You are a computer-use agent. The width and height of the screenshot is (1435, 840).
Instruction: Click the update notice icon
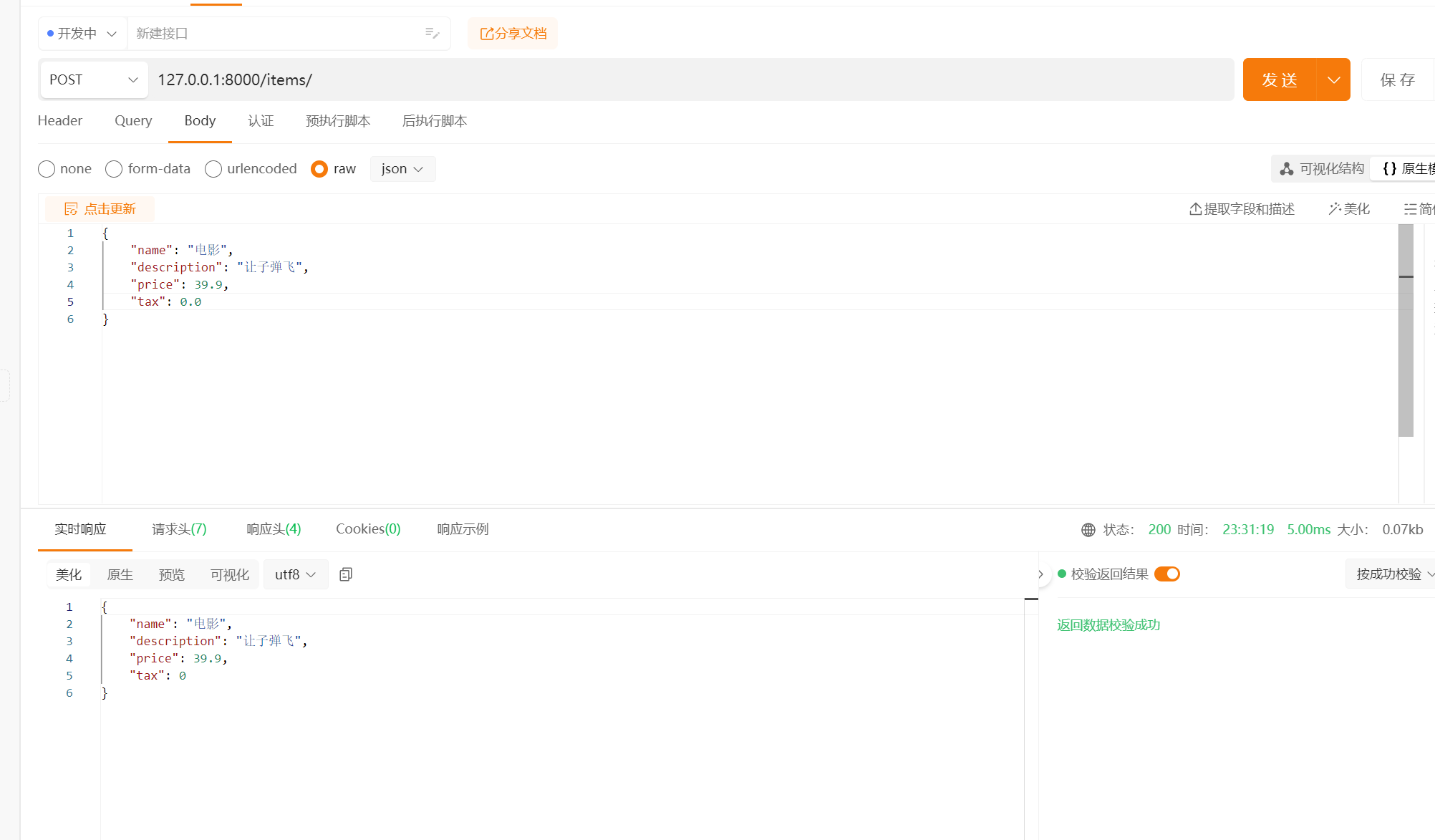pos(71,208)
